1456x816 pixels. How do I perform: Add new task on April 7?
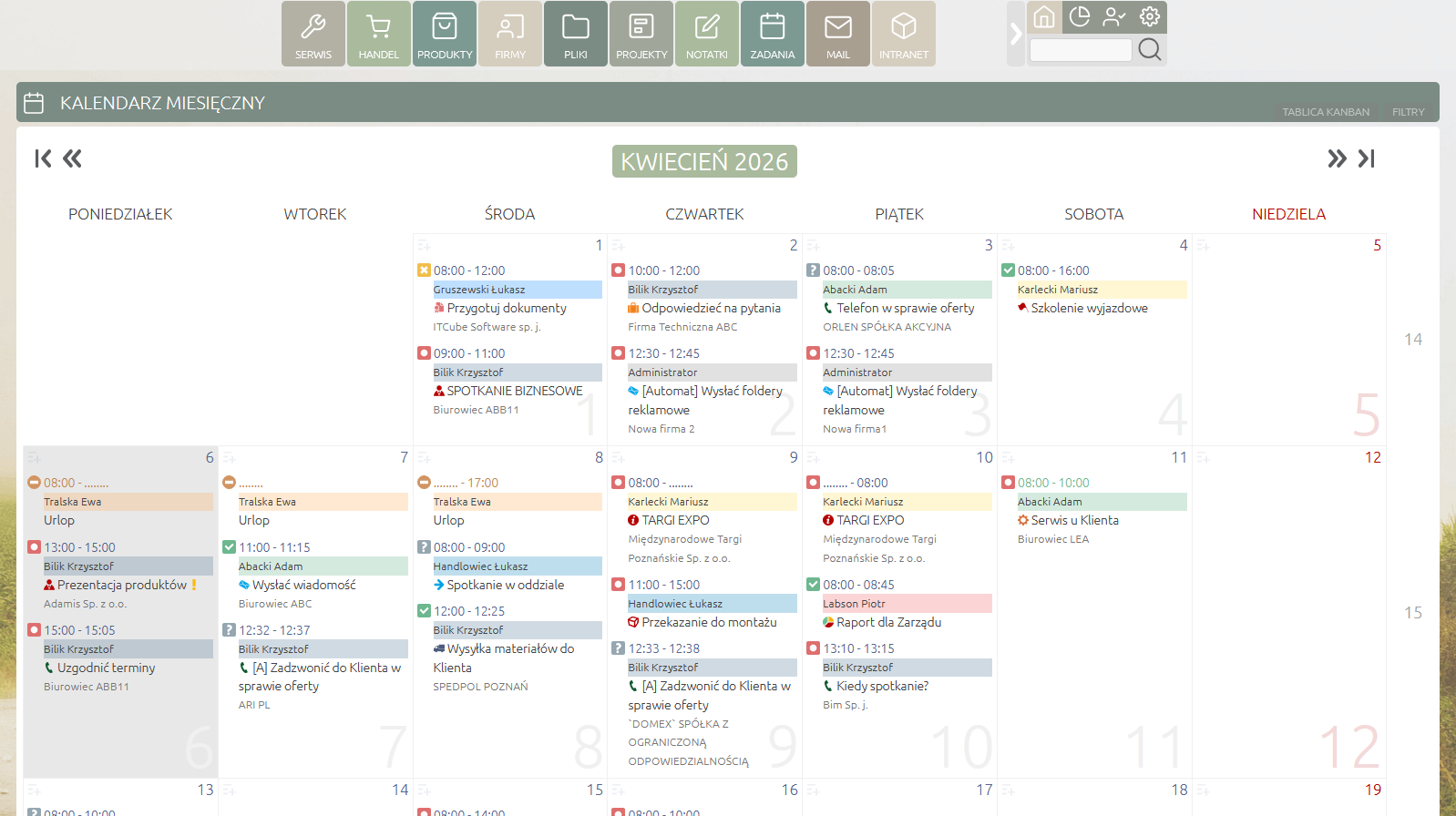[x=229, y=458]
